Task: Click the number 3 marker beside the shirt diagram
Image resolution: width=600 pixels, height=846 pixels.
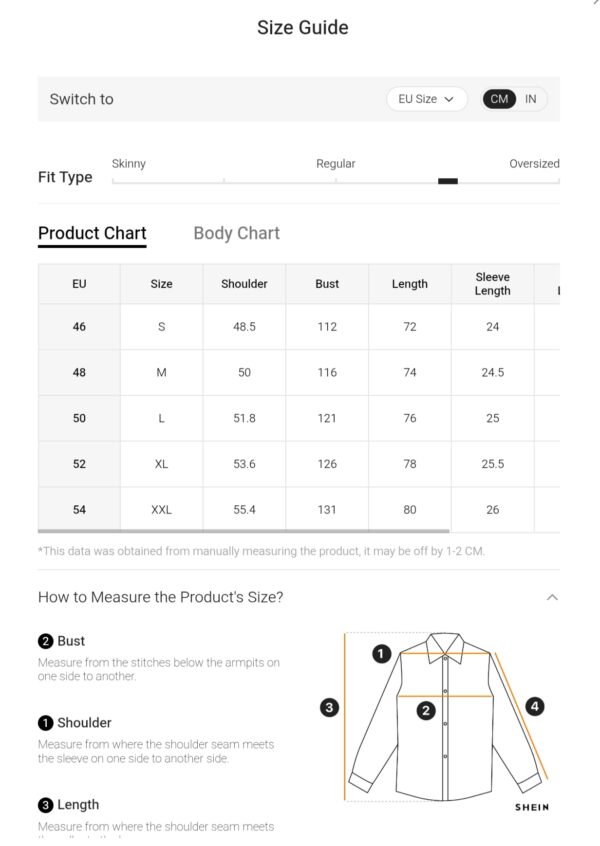Action: point(329,707)
